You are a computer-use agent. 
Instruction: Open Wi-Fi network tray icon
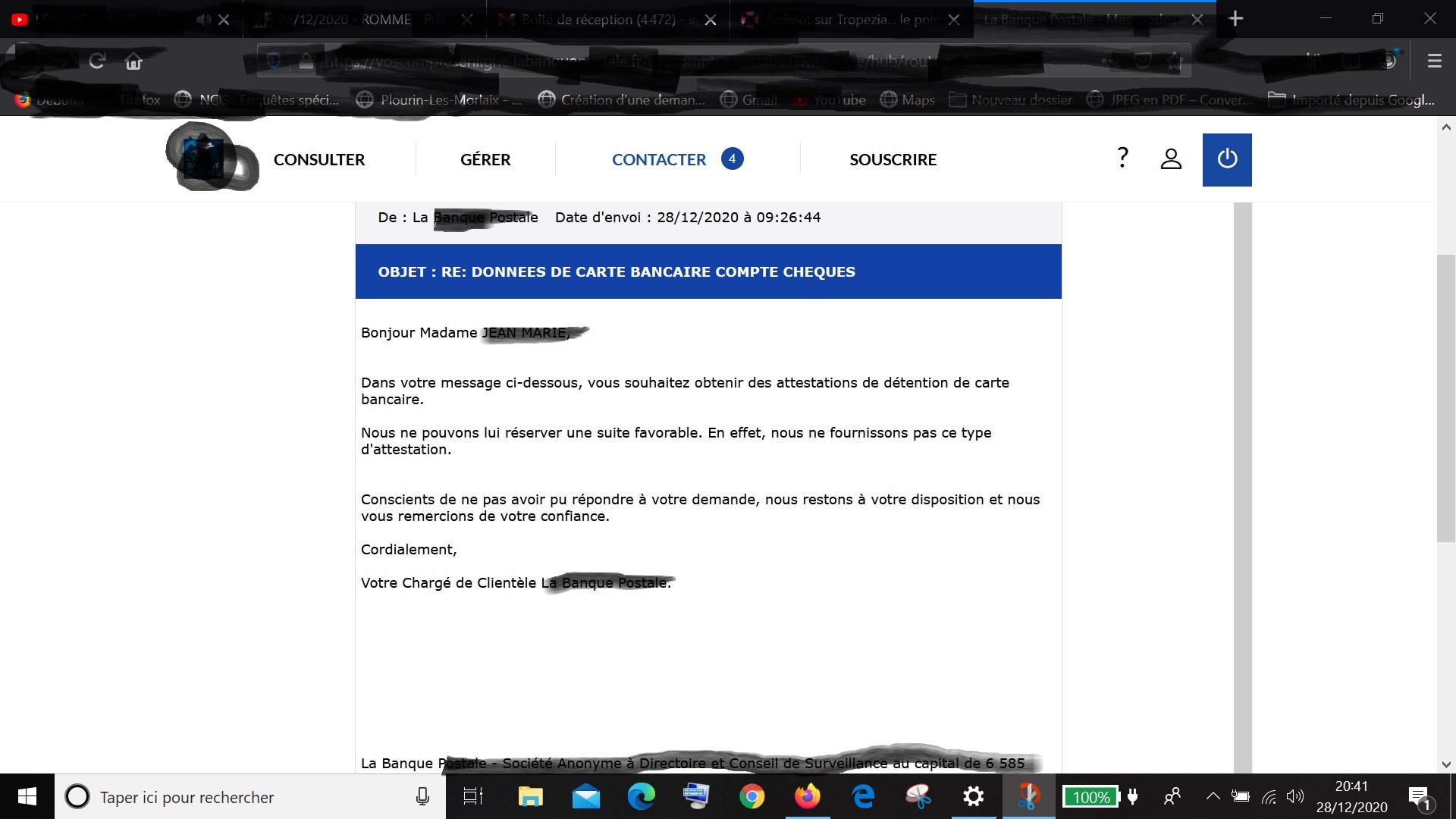tap(1269, 796)
